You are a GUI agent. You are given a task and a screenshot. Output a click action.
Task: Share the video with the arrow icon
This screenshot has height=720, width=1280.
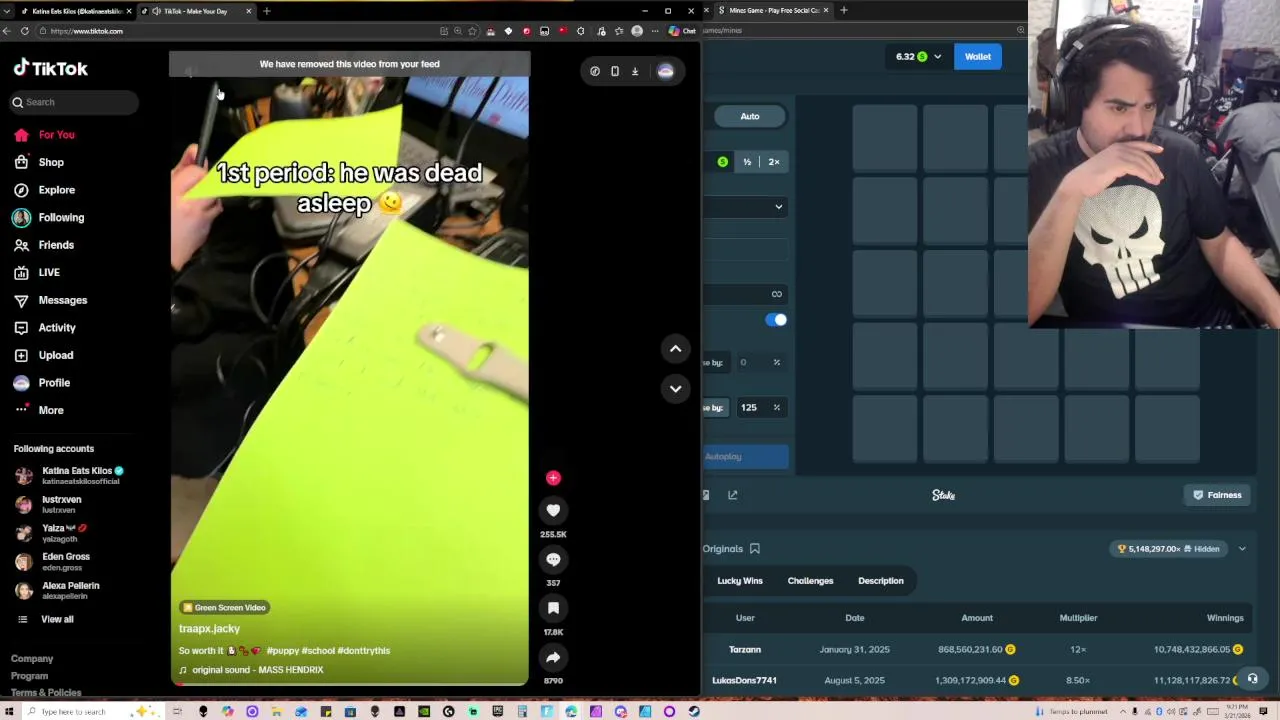553,657
